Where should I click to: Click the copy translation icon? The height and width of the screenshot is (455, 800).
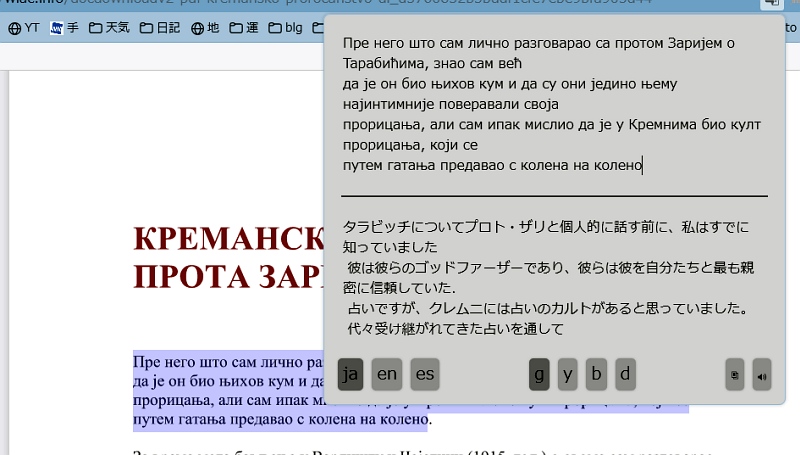[x=735, y=375]
